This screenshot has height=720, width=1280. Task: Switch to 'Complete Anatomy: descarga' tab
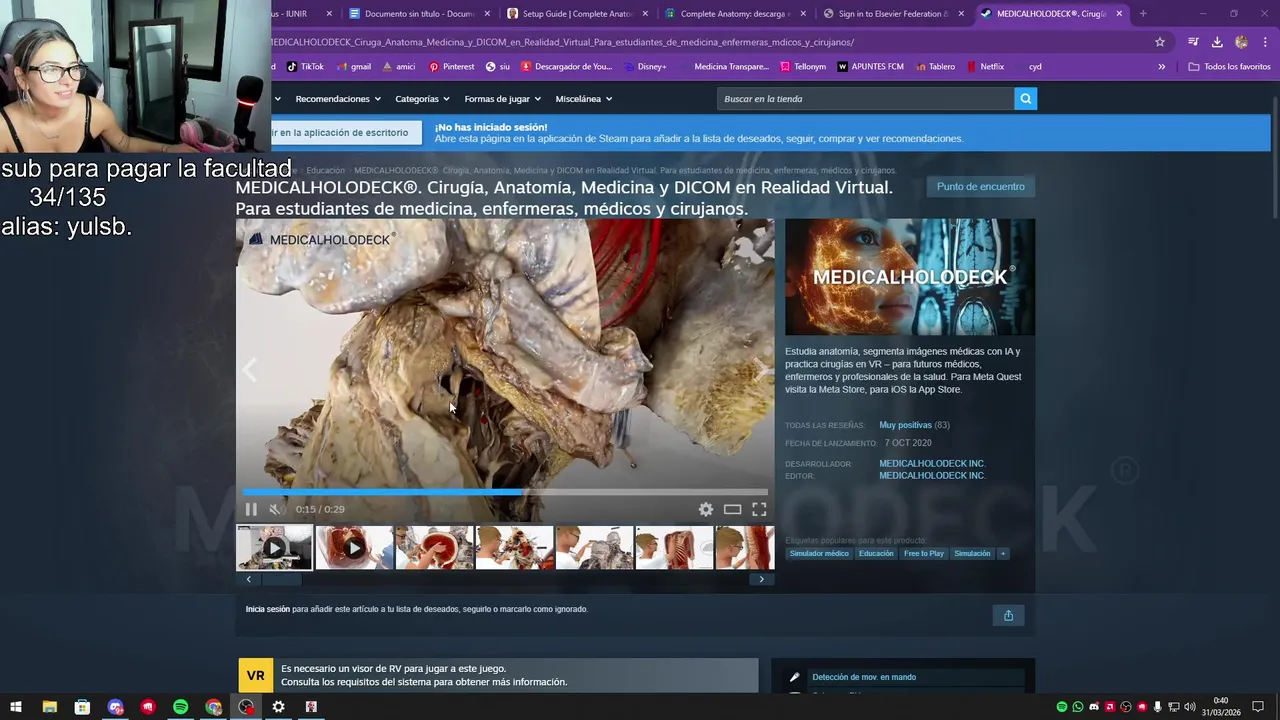click(735, 14)
